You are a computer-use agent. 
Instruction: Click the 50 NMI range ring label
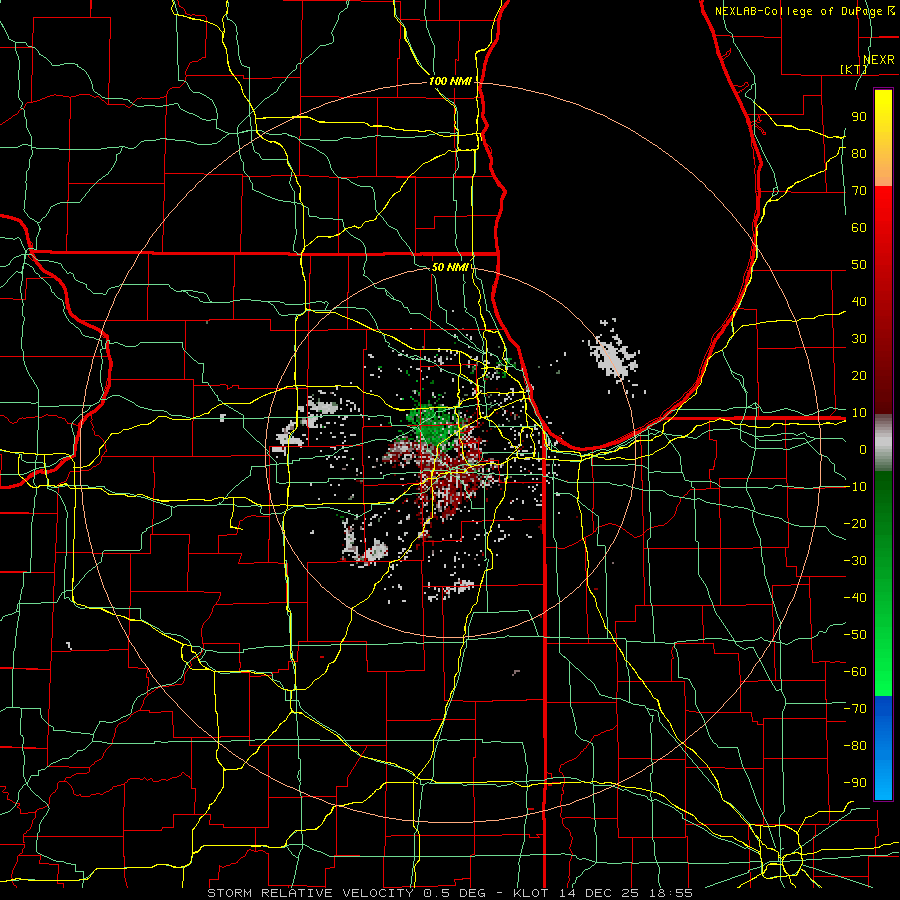pyautogui.click(x=450, y=267)
